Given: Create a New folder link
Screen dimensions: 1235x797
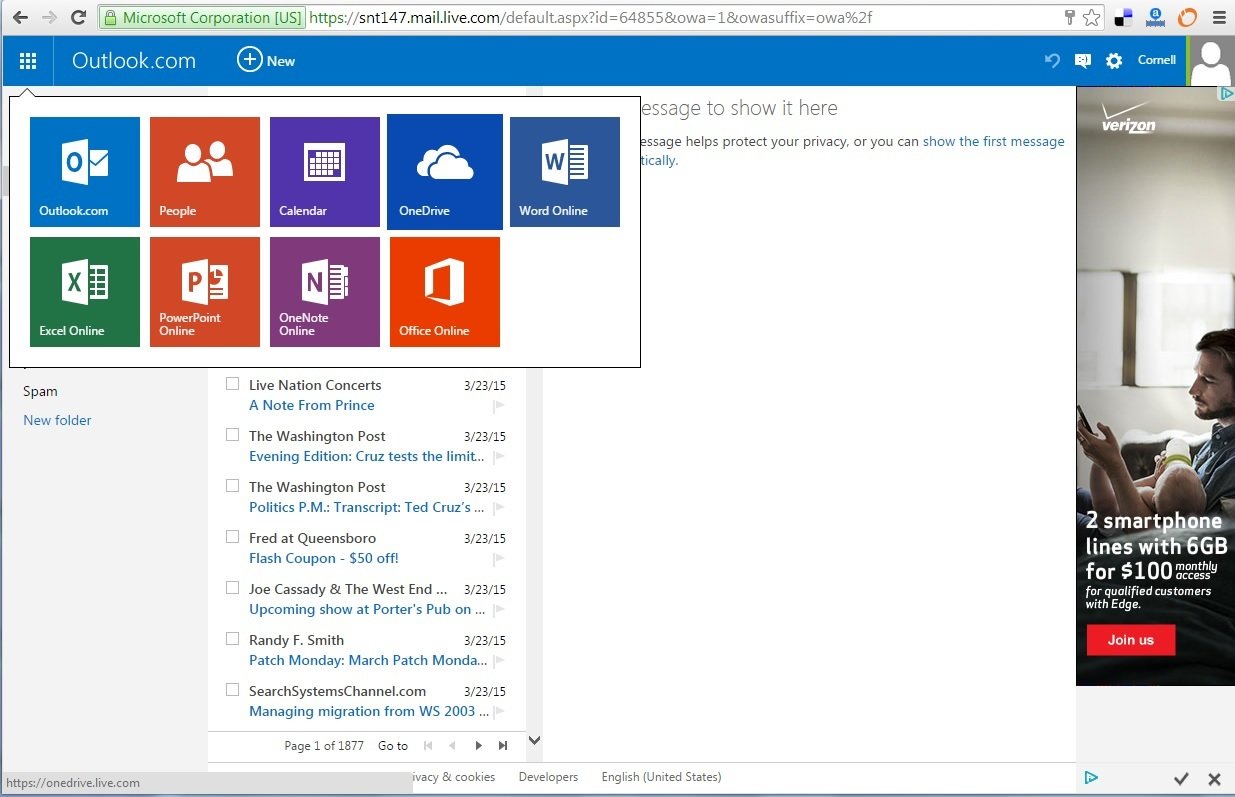Looking at the screenshot, I should 57,420.
